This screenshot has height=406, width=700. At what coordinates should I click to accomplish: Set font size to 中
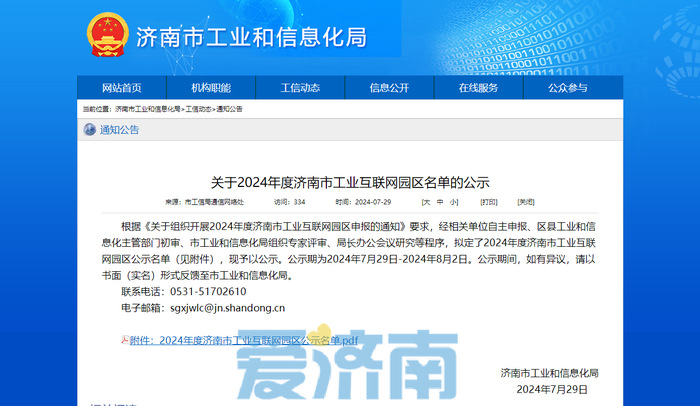[440, 202]
